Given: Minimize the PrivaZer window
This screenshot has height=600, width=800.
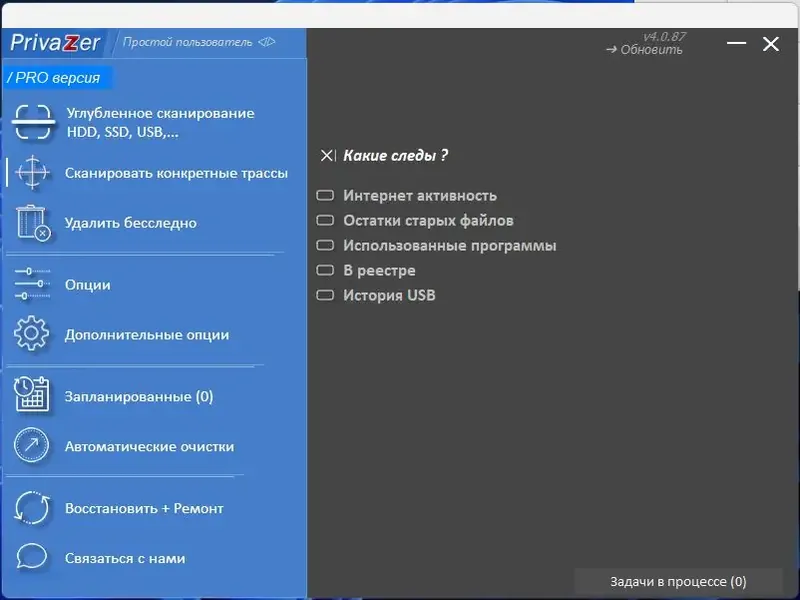Looking at the screenshot, I should (736, 43).
